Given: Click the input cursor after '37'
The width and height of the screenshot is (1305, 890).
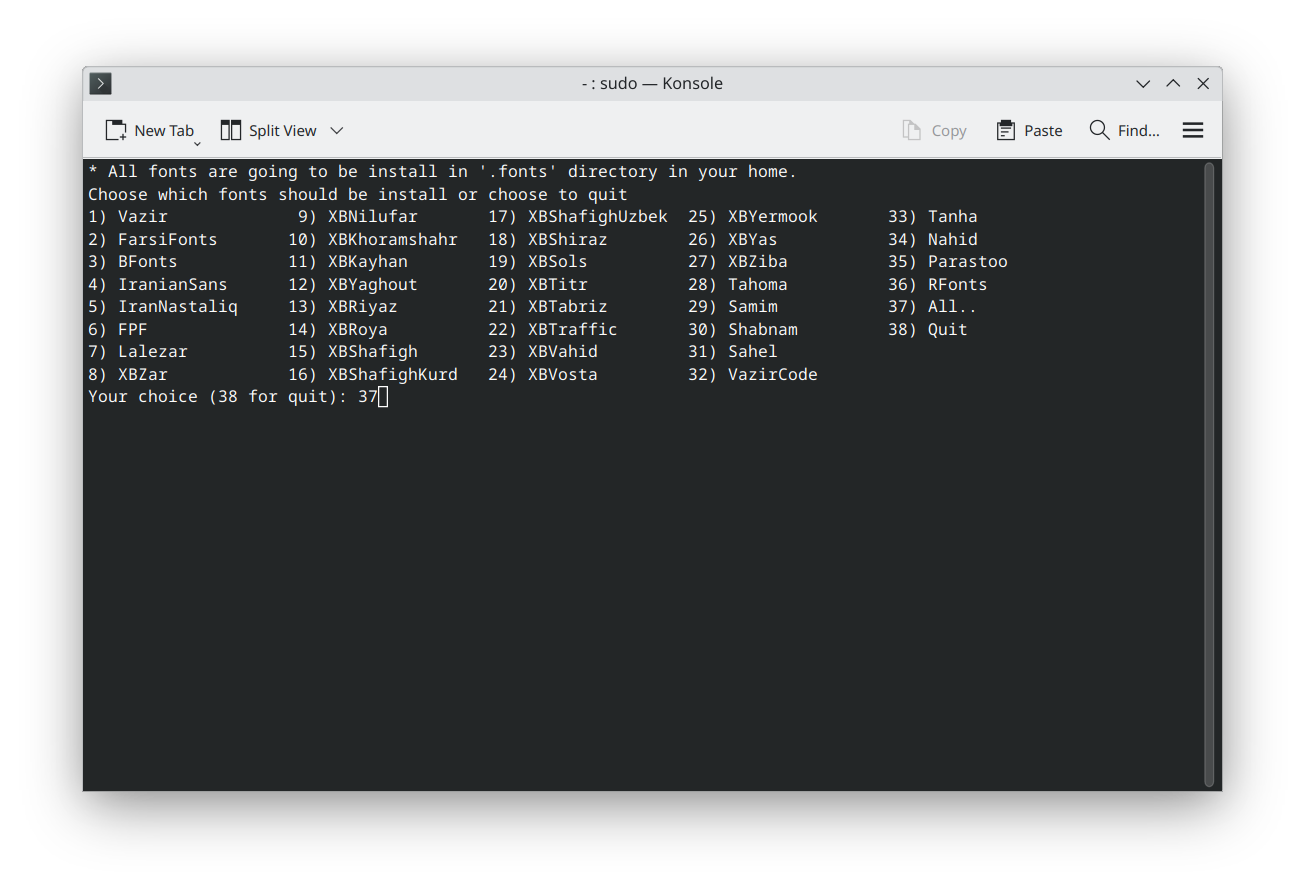Looking at the screenshot, I should point(383,397).
